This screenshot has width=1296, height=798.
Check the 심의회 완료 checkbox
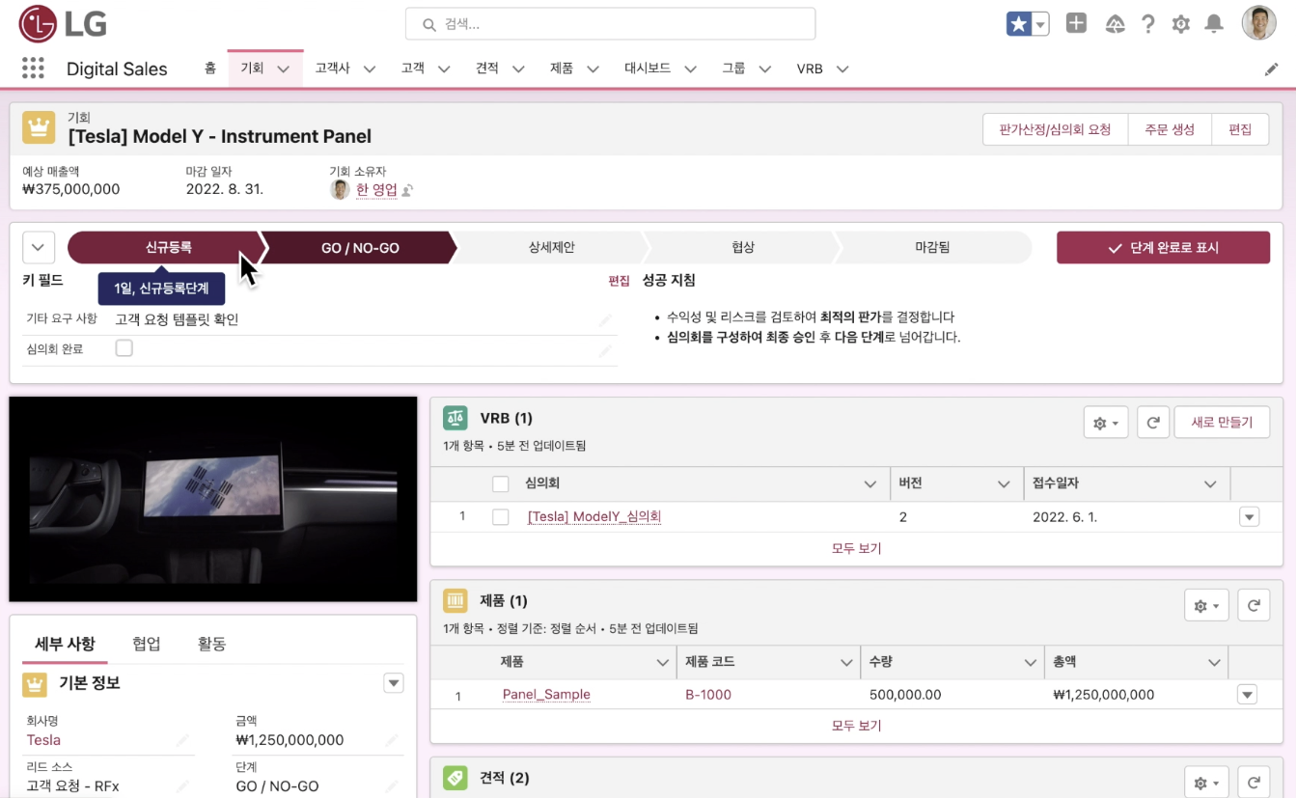point(124,348)
